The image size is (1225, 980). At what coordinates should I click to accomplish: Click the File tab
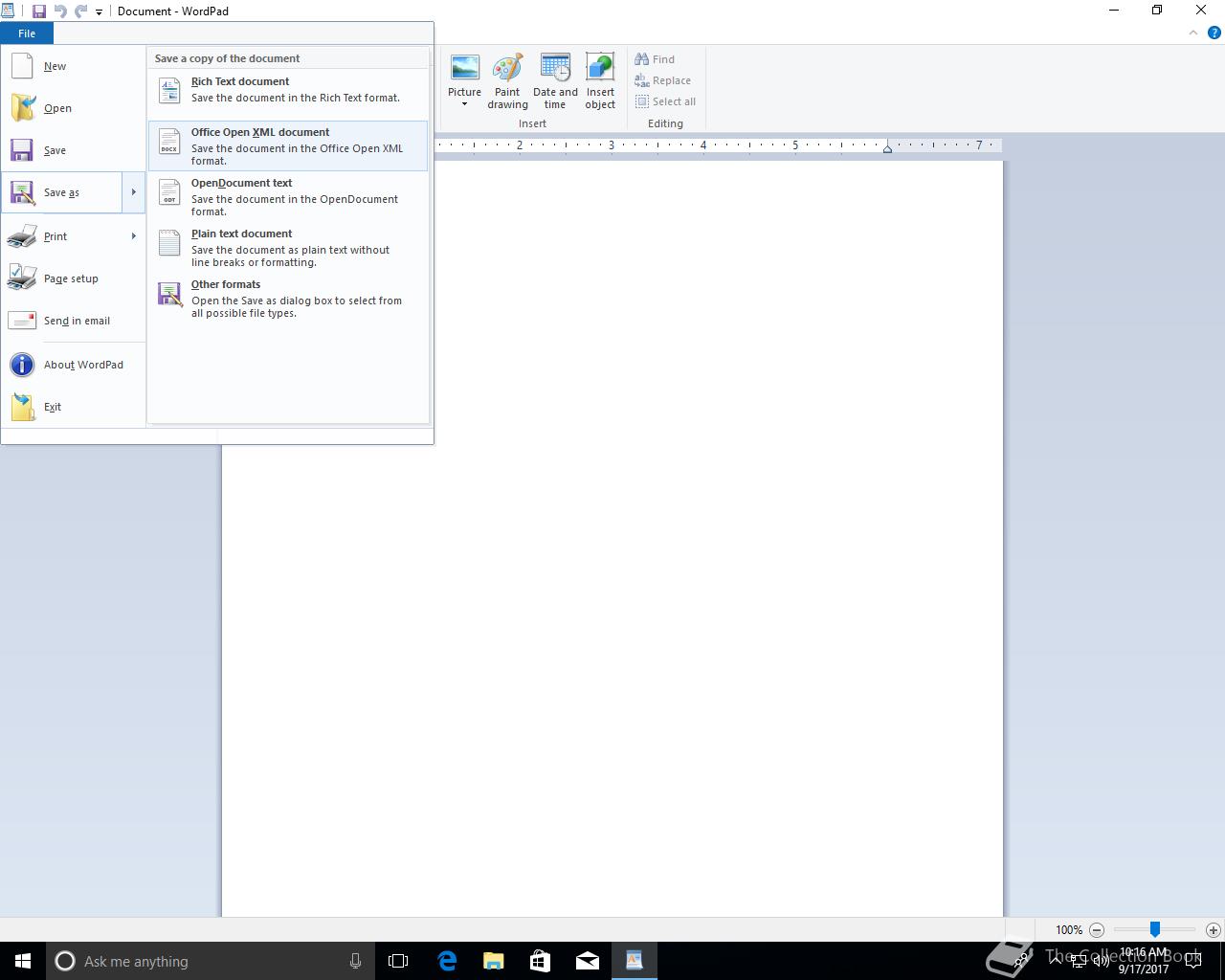click(27, 33)
